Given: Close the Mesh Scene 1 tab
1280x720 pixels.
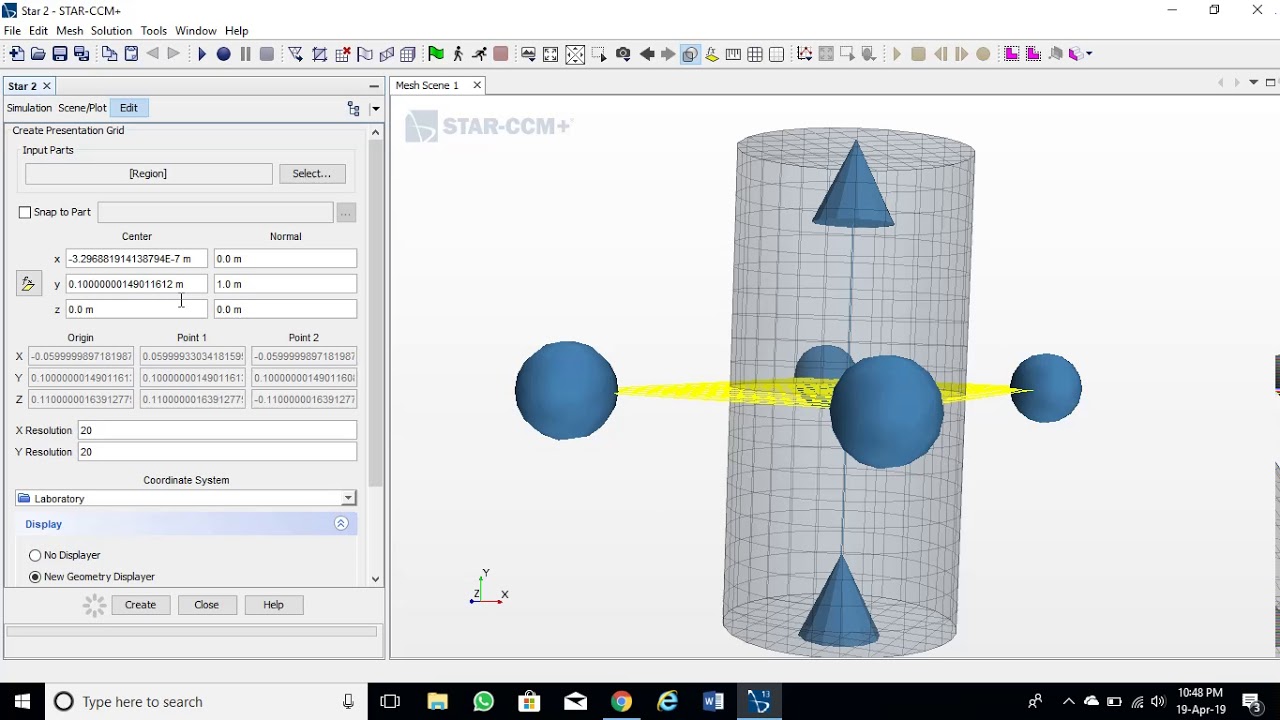Looking at the screenshot, I should coord(477,85).
